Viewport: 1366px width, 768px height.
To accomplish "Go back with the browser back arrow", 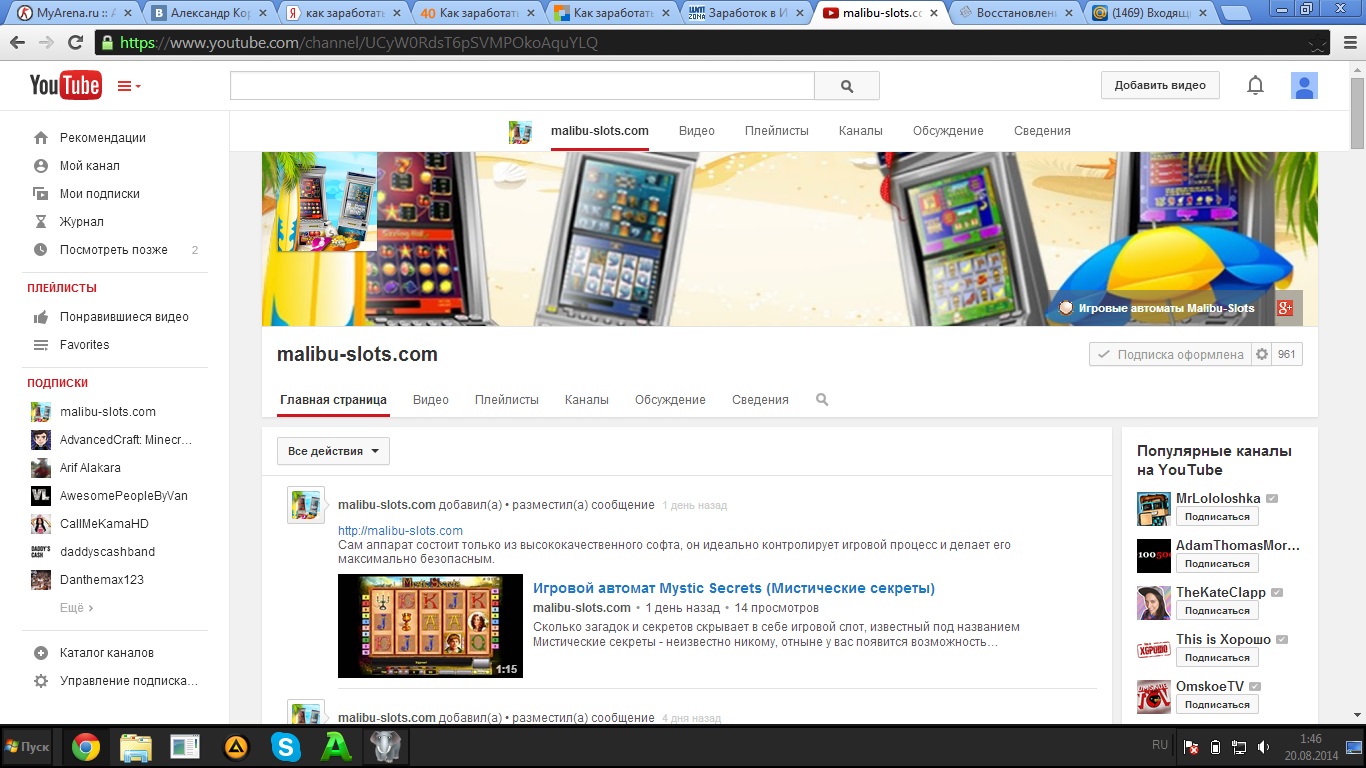I will (17, 43).
